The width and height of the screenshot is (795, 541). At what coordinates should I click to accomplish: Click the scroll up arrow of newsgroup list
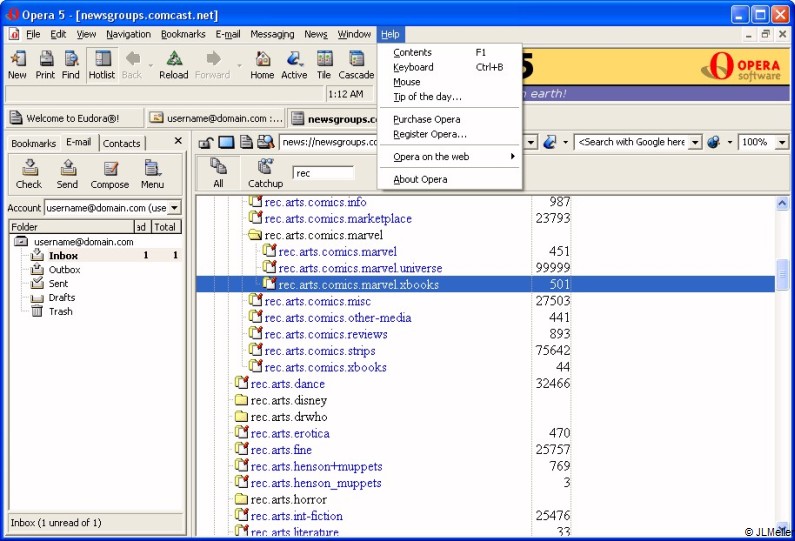coord(782,203)
